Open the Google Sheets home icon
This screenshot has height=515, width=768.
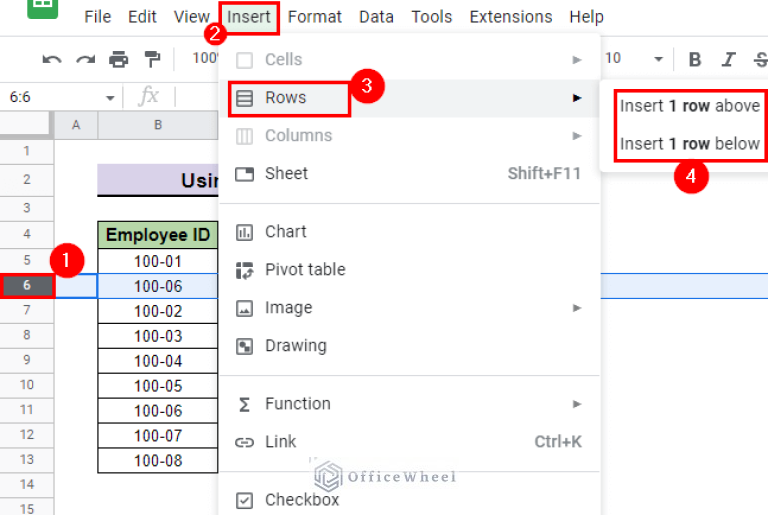point(42,8)
